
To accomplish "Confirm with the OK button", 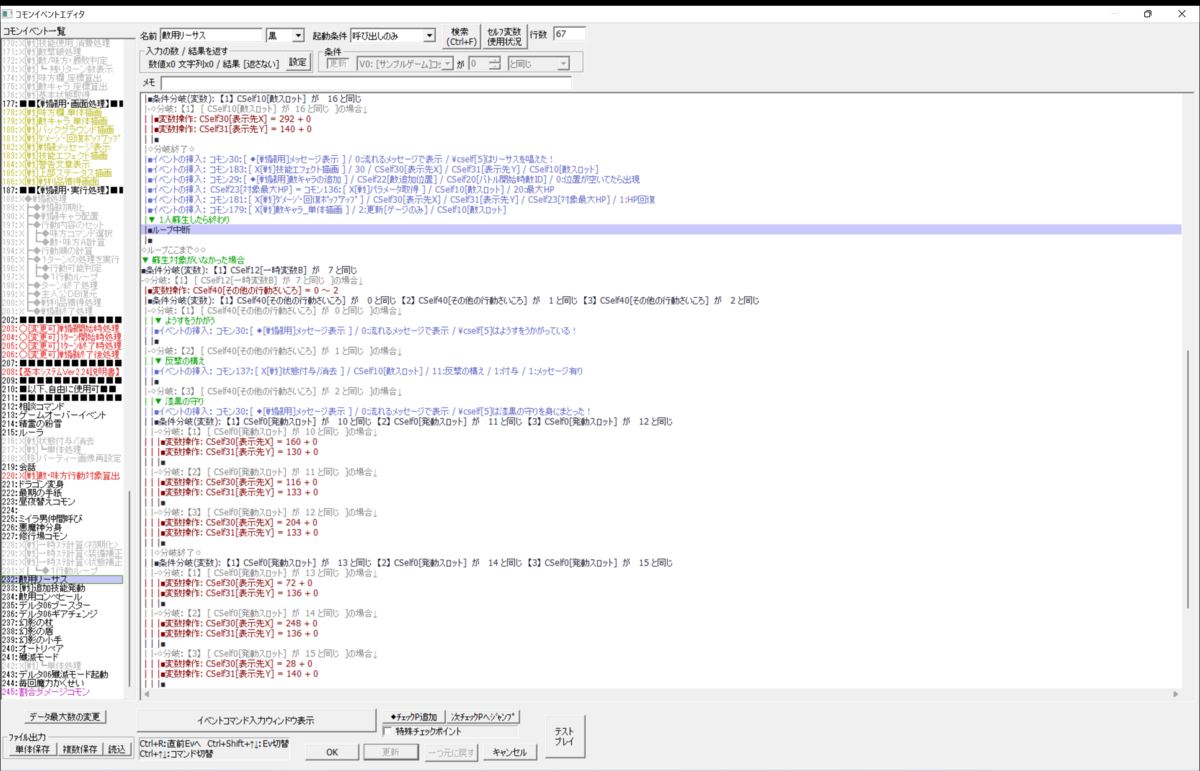I will pyautogui.click(x=333, y=752).
